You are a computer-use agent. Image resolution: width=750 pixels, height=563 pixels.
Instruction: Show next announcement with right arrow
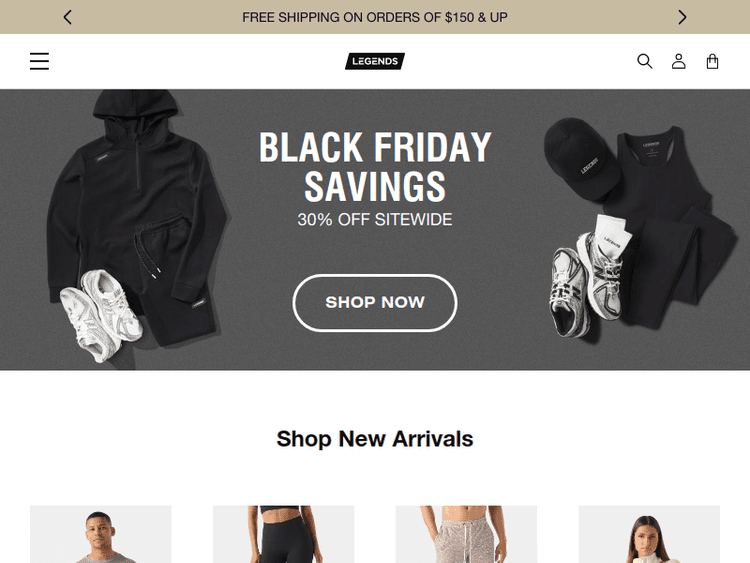(682, 17)
